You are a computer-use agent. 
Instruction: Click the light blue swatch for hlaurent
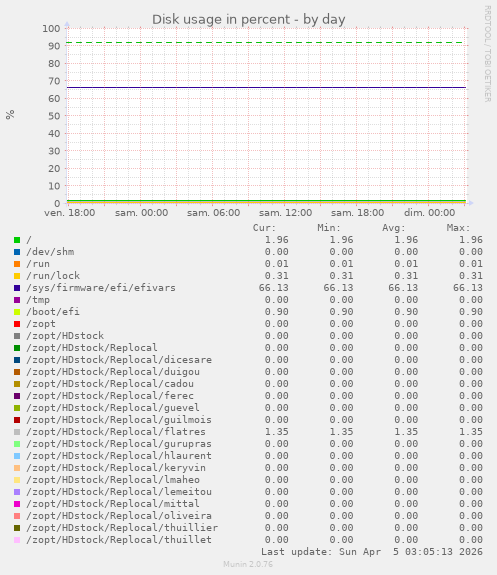(17, 456)
